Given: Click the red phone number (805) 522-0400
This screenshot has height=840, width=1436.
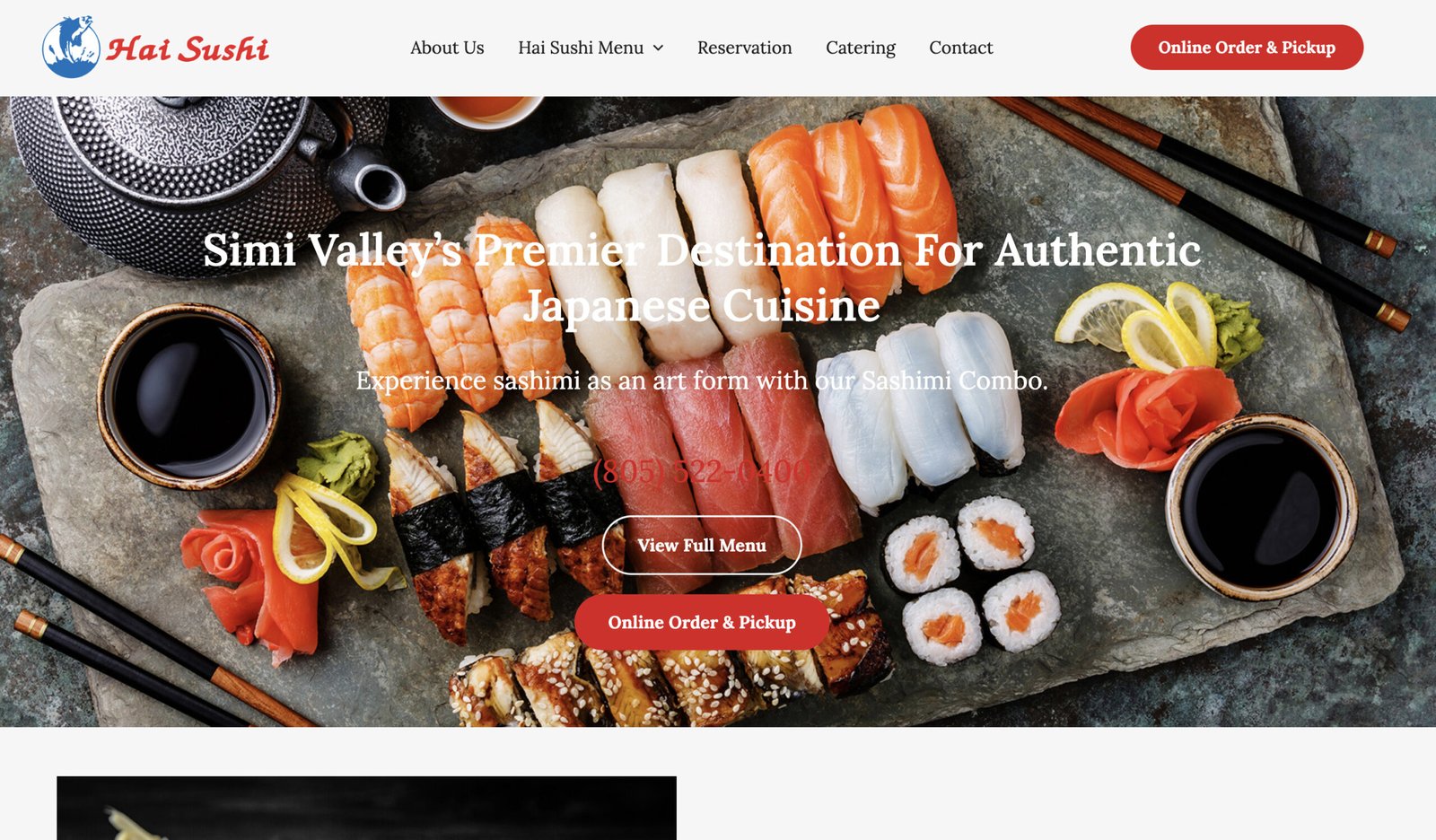Looking at the screenshot, I should point(702,470).
